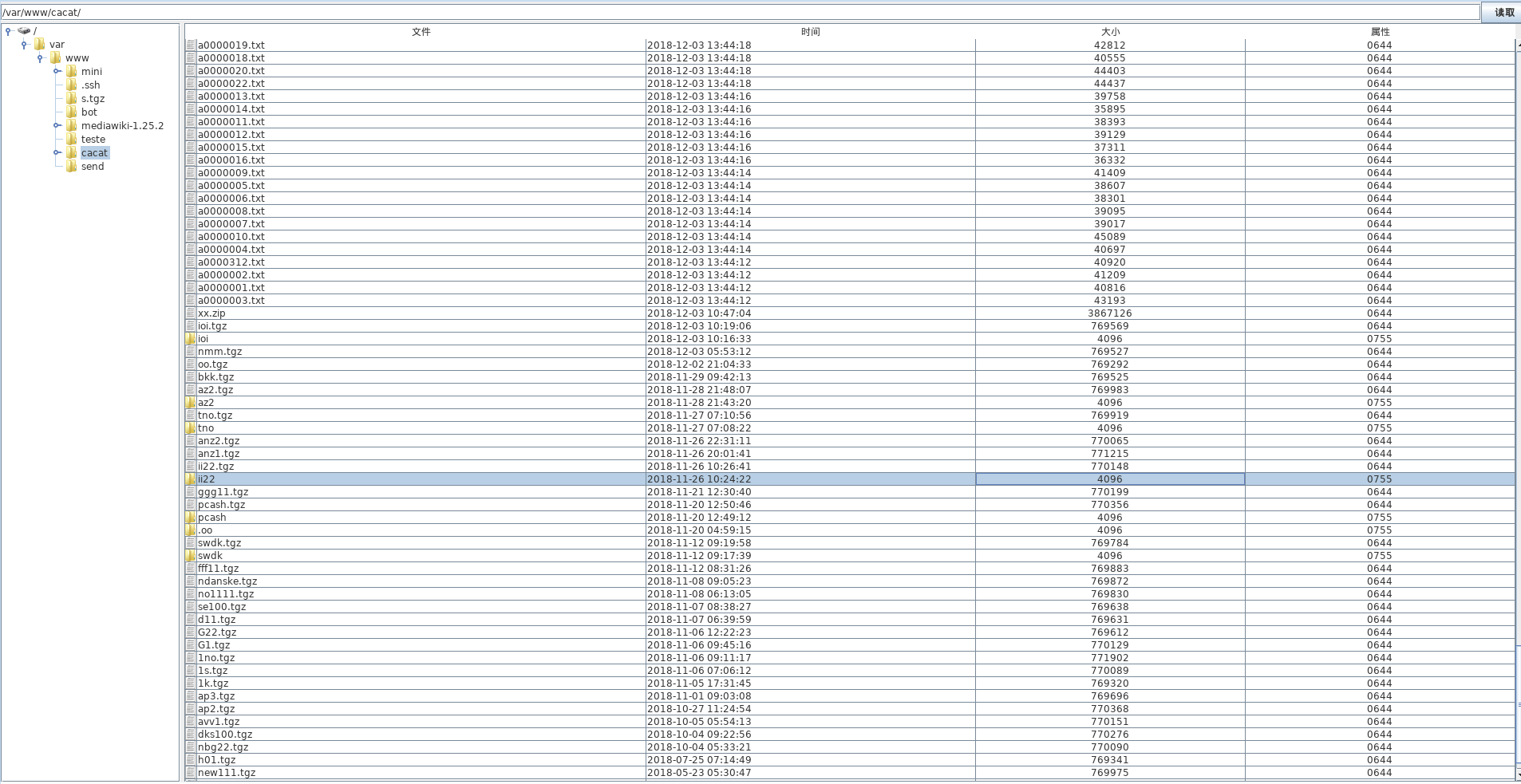Click file name dks100.tgz
The height and width of the screenshot is (784, 1521).
(225, 735)
